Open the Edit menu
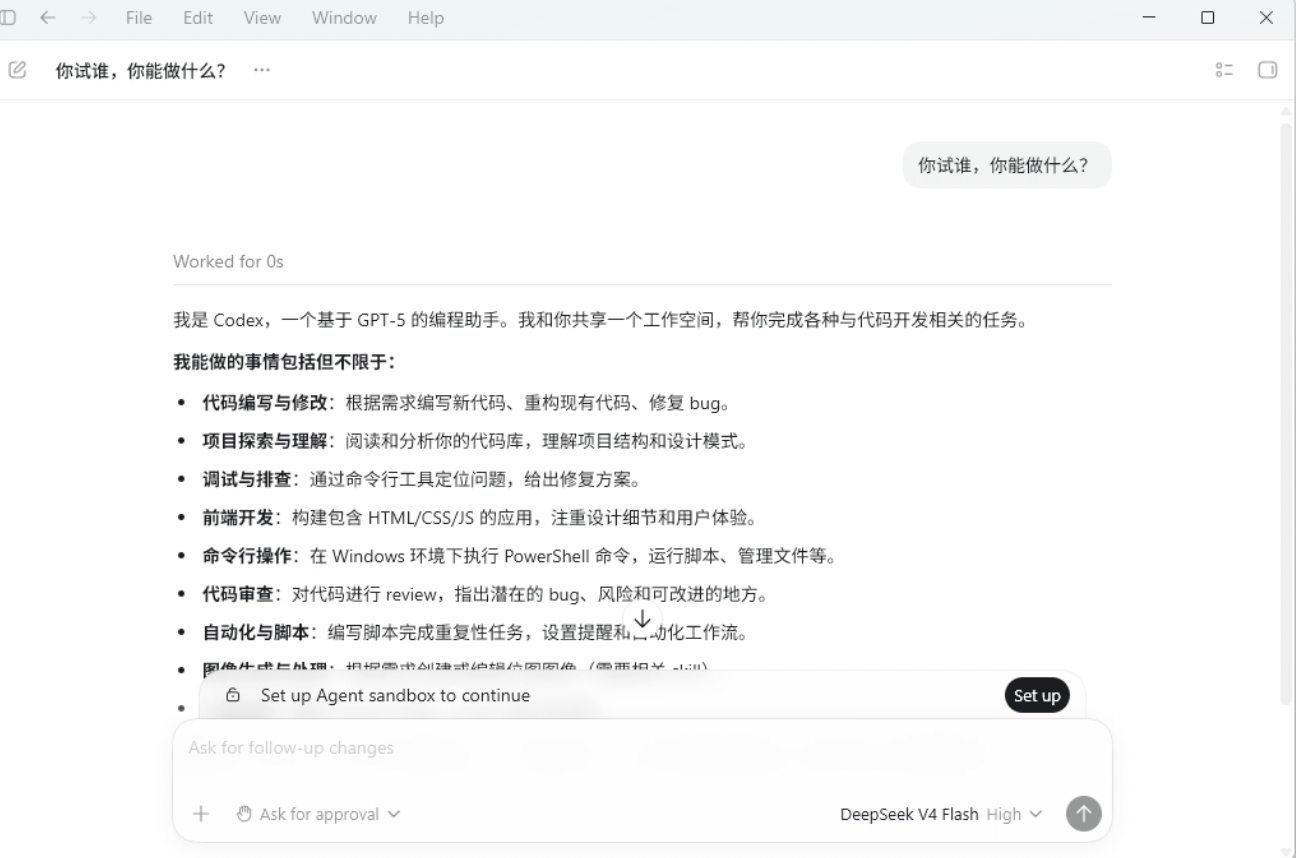 (197, 18)
